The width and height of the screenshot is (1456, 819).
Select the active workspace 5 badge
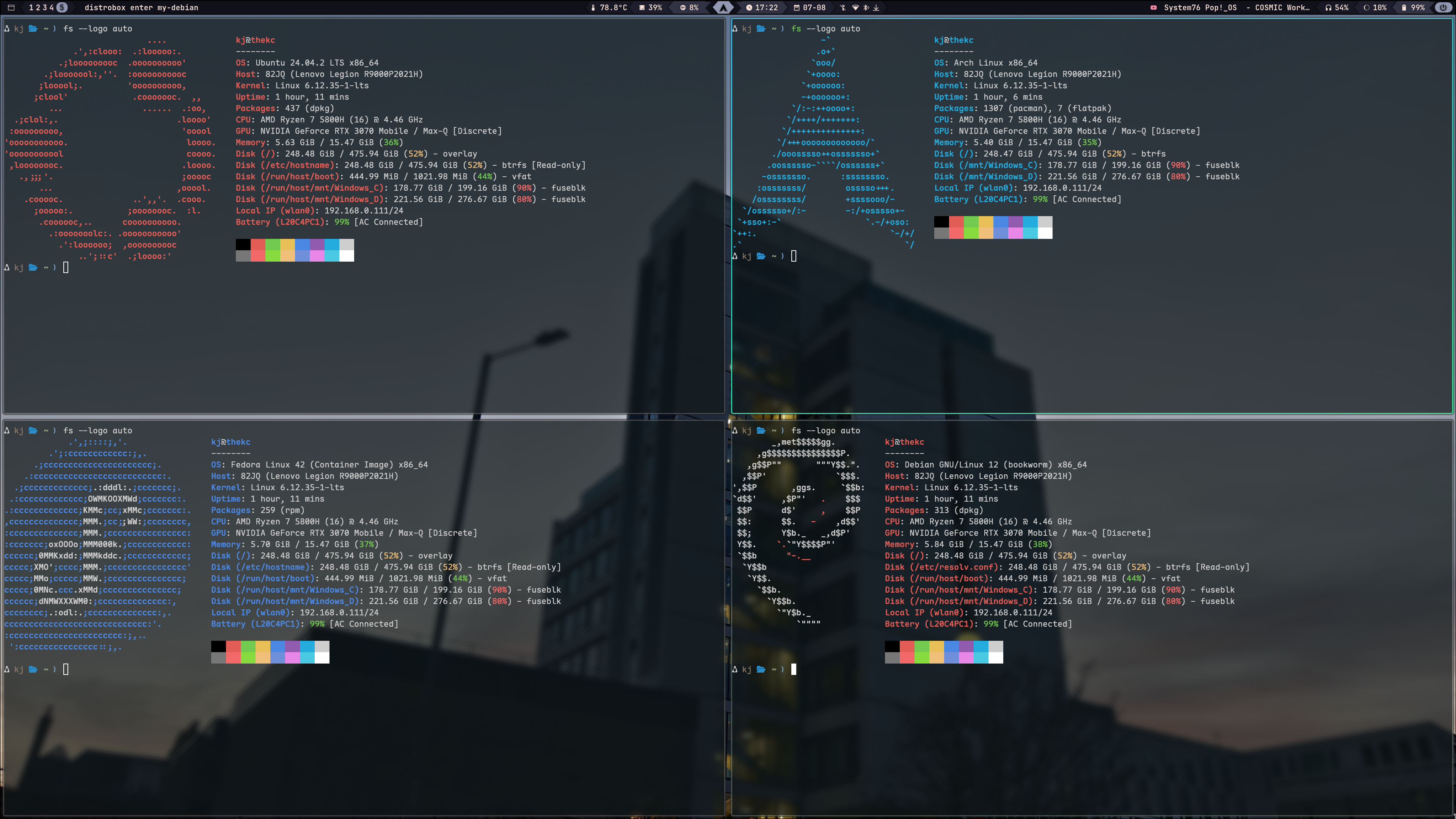[62, 7]
